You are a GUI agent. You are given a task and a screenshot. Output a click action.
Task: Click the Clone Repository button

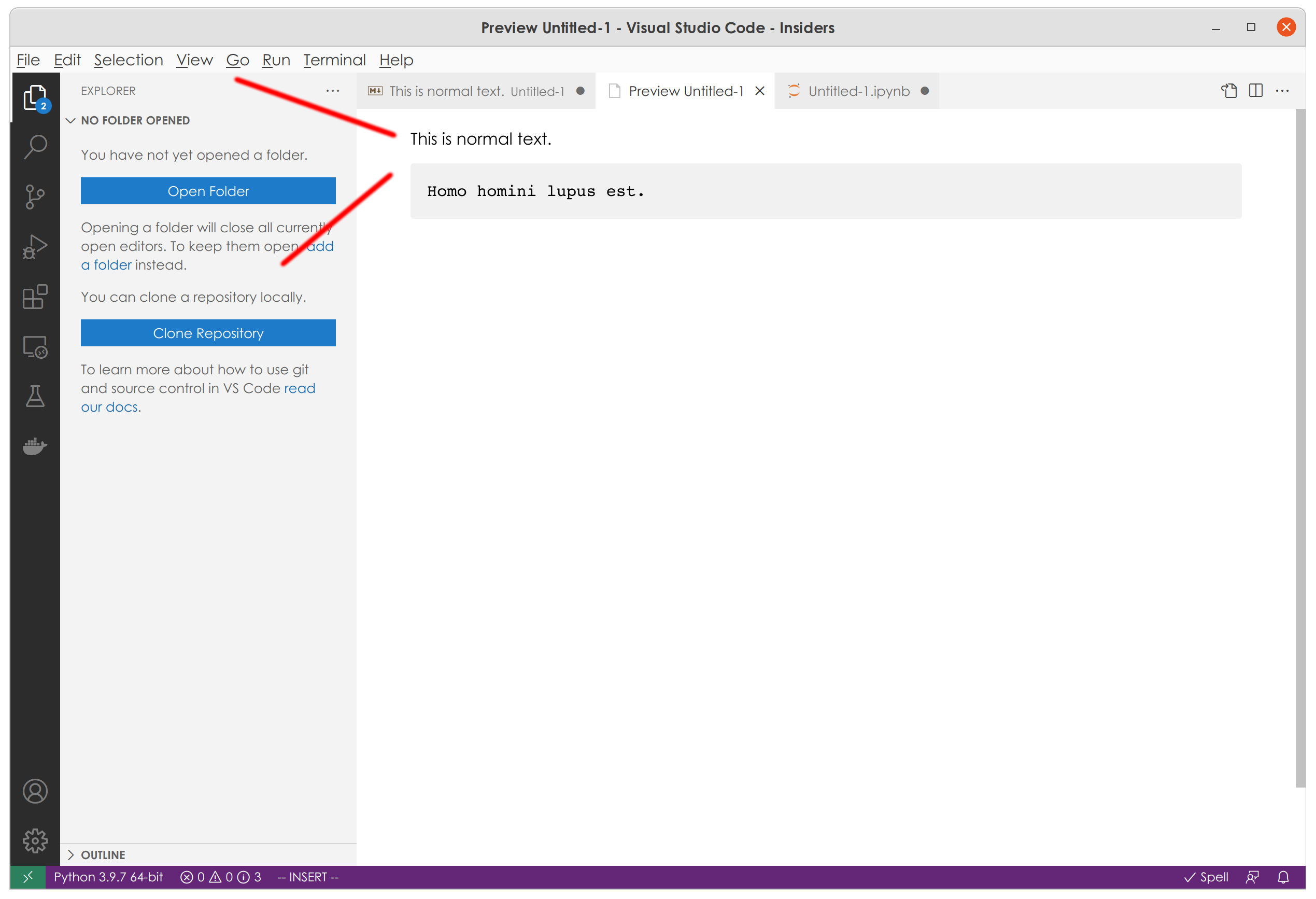click(208, 333)
